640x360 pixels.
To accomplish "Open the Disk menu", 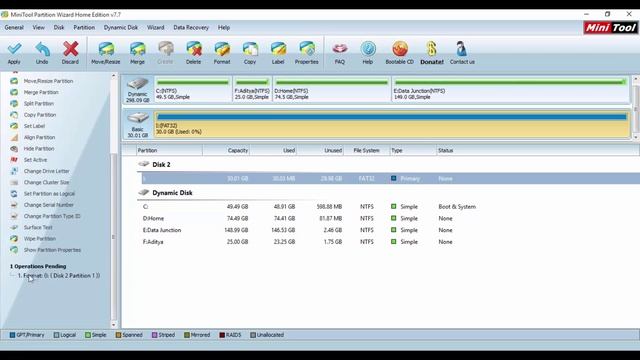I will [59, 27].
